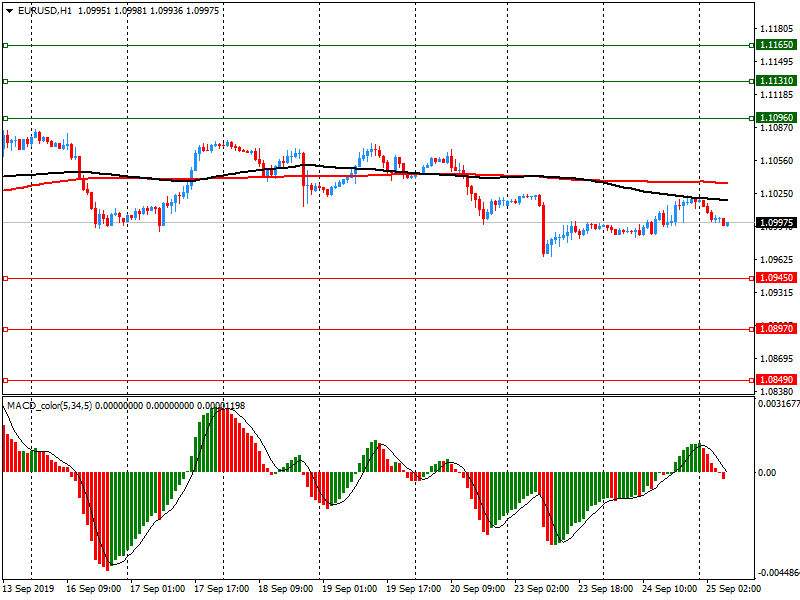Grab the left handle of the 1.10960 line
This screenshot has height=600, width=800.
(6, 118)
